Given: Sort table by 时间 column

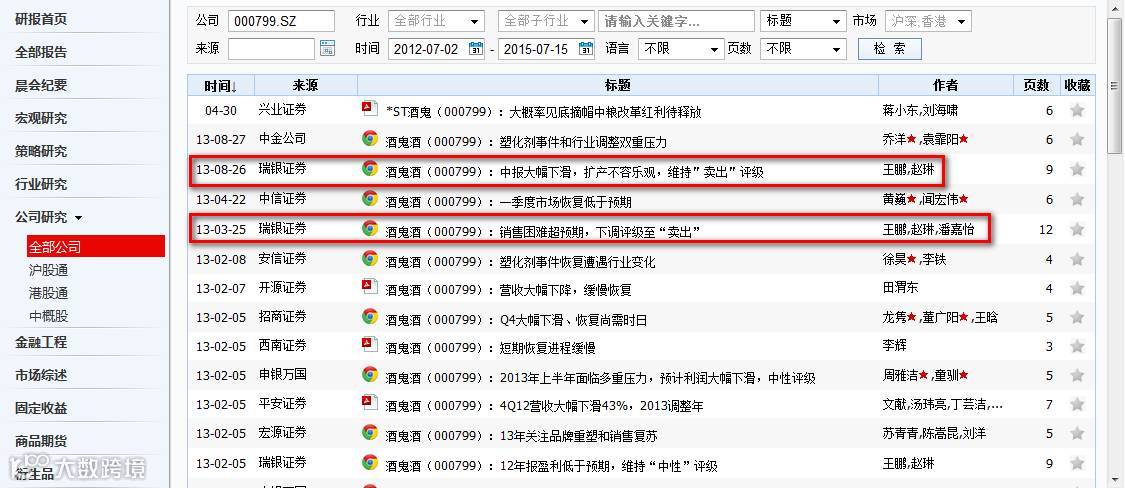Looking at the screenshot, I should 220,85.
